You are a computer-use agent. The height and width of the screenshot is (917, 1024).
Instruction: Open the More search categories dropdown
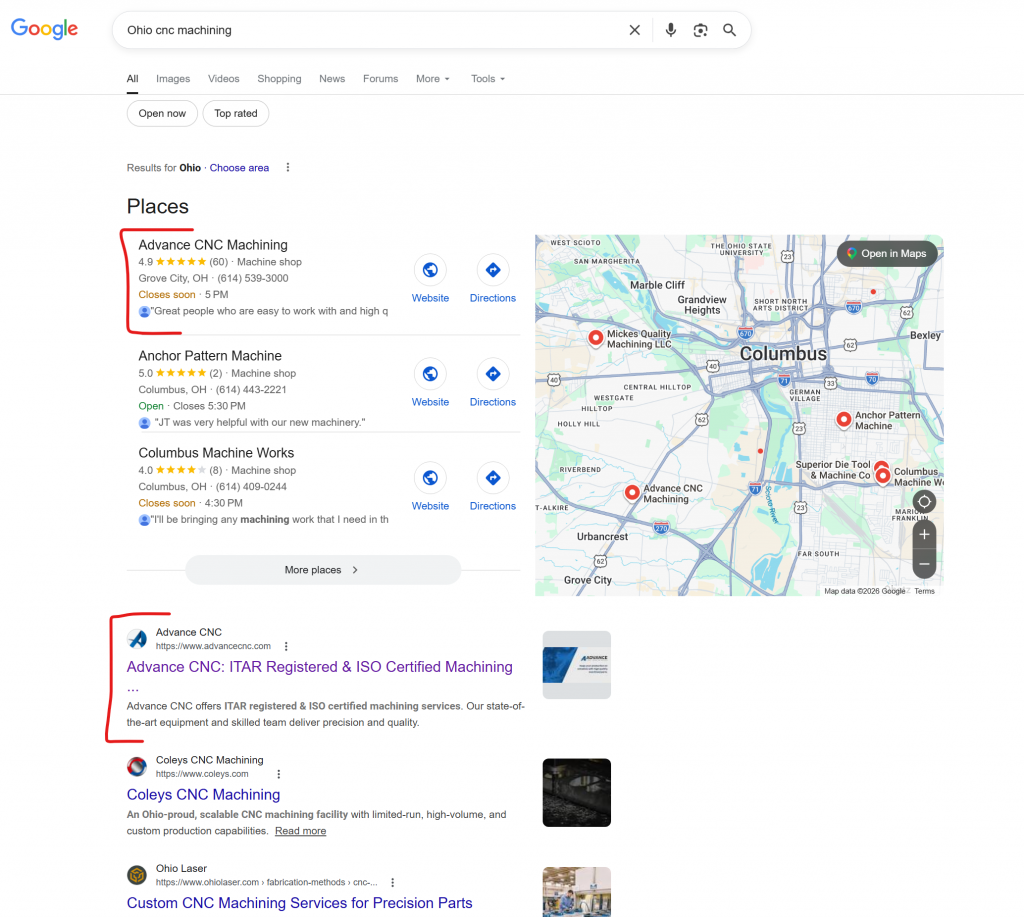(432, 78)
